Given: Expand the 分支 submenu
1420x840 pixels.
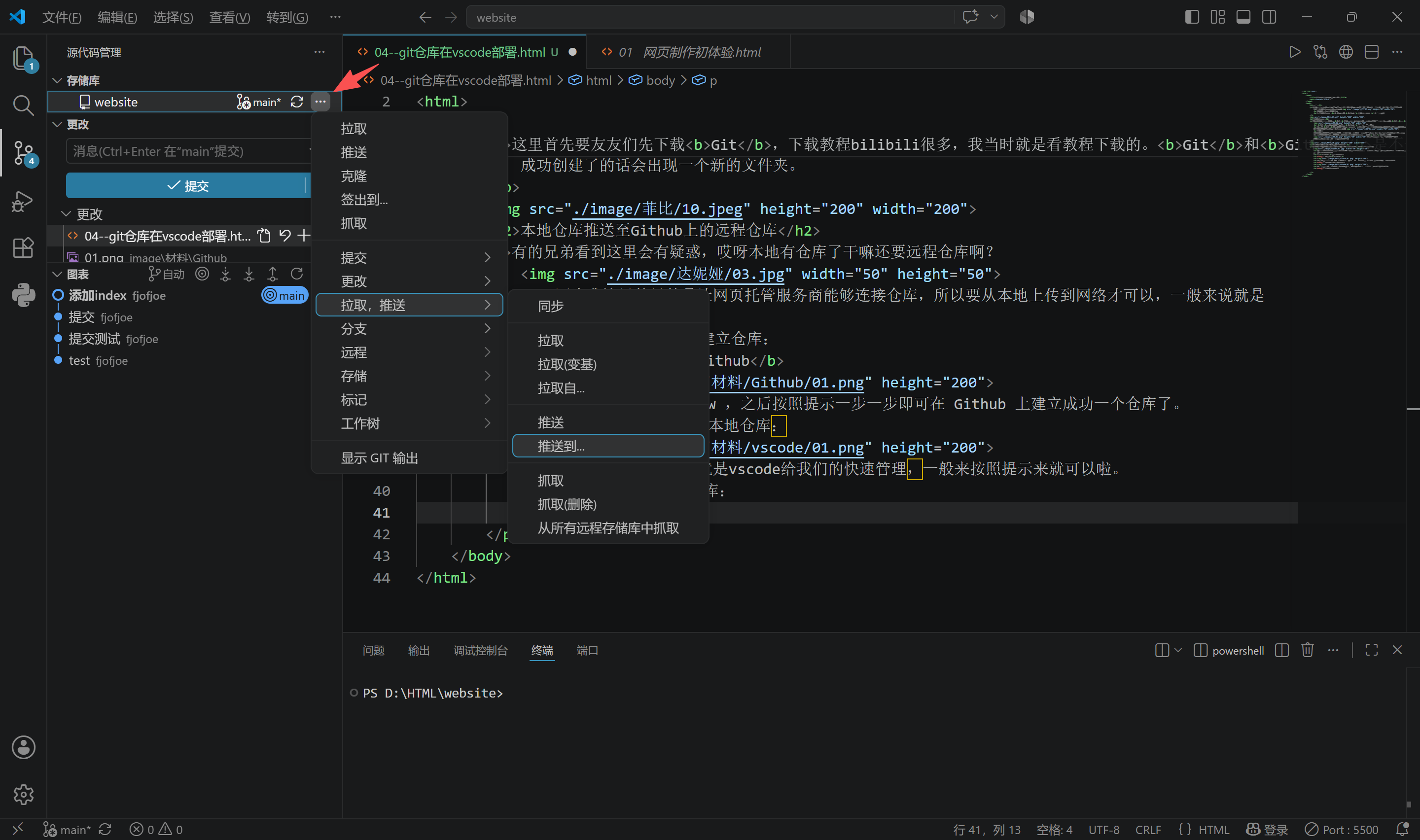Looking at the screenshot, I should pyautogui.click(x=409, y=328).
